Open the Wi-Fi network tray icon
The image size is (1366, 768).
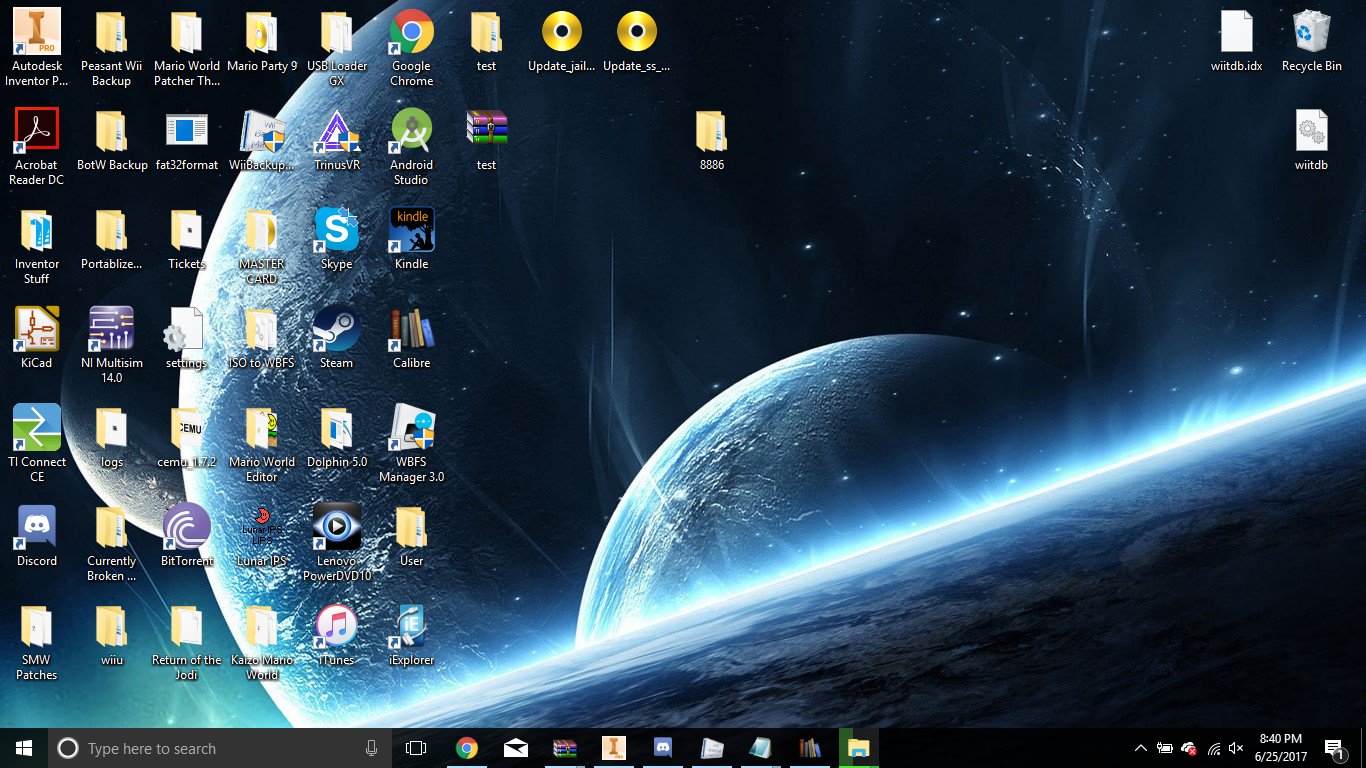point(1213,748)
